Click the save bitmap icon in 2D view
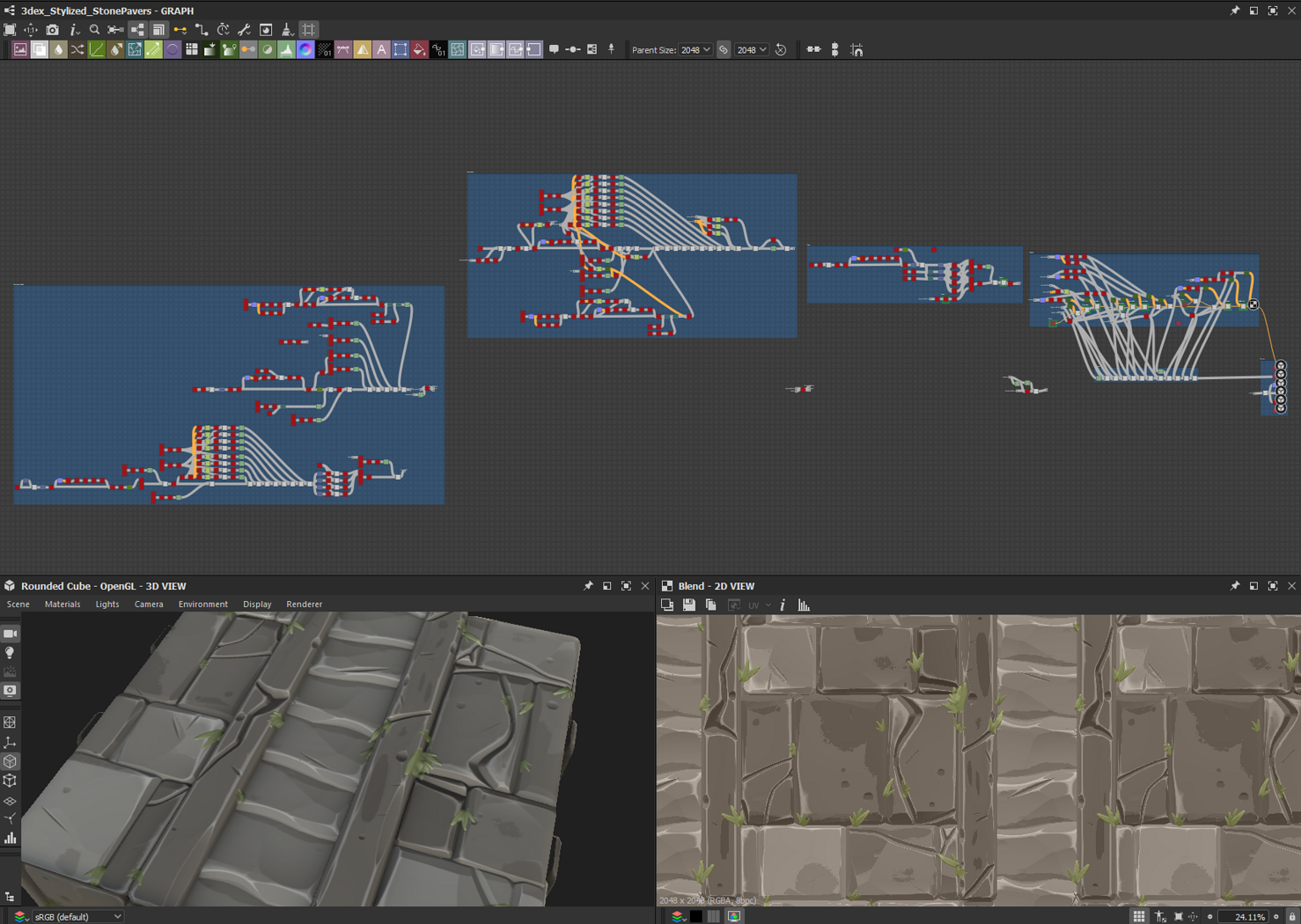 pyautogui.click(x=689, y=605)
